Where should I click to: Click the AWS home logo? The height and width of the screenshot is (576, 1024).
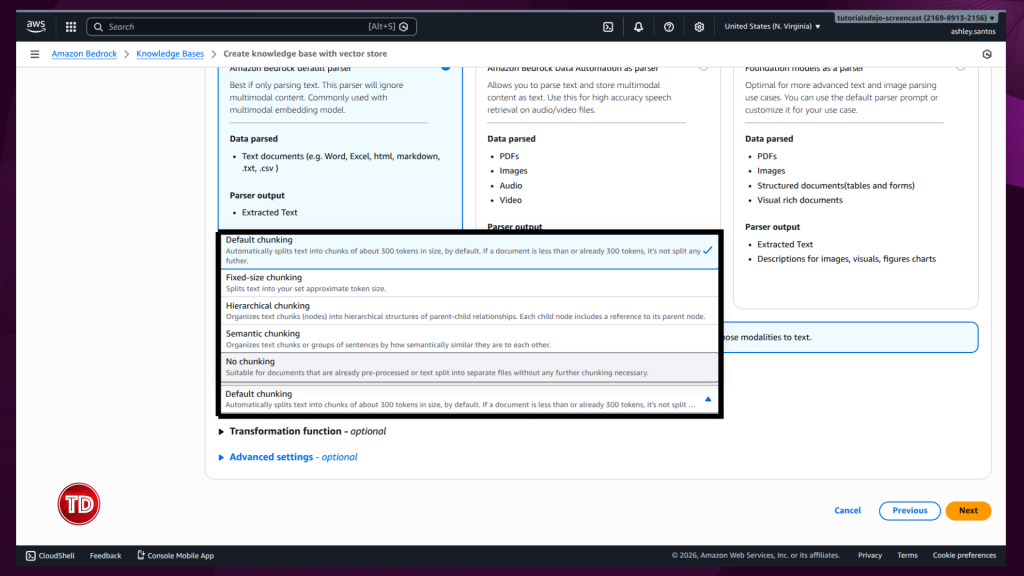[37, 26]
